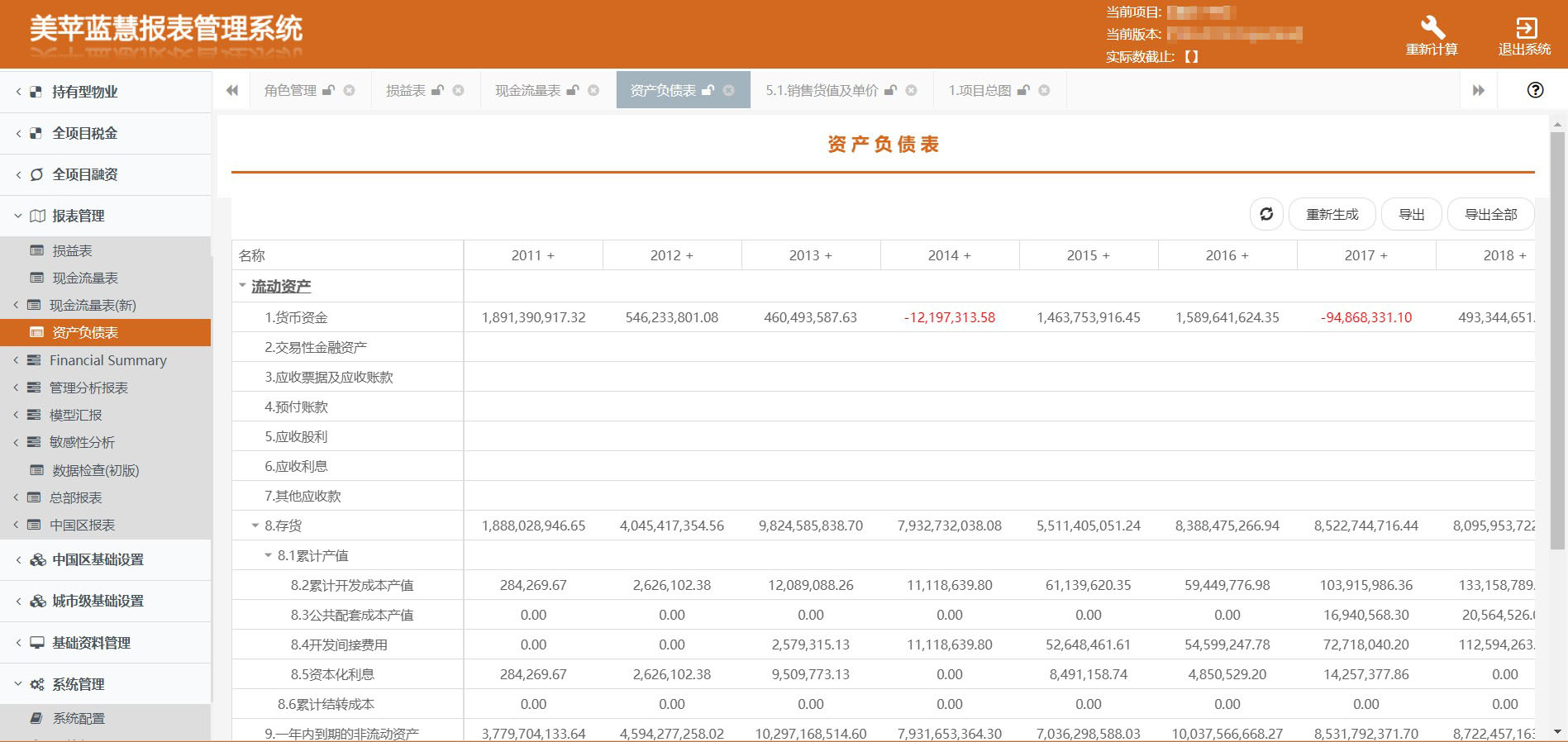Open 数据检查(初版) in the sidebar
Viewport: 1568px width, 742px height.
point(95,470)
